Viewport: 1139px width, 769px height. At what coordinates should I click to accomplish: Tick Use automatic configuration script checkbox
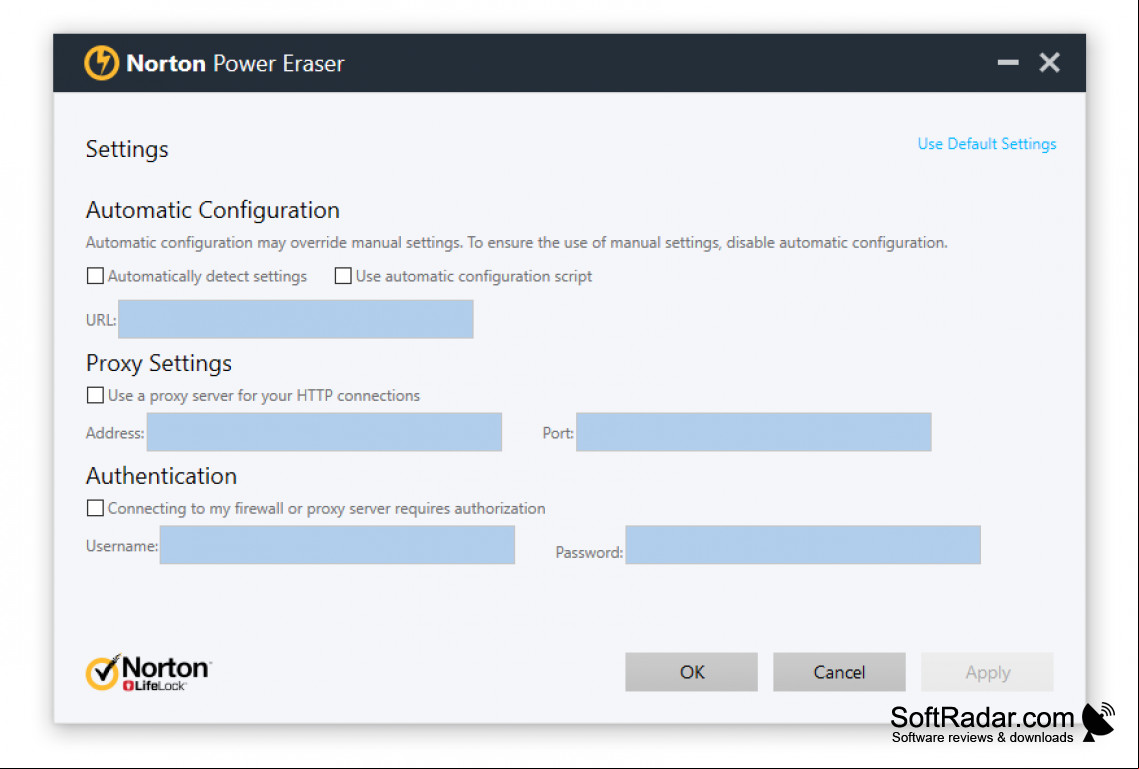(x=343, y=276)
